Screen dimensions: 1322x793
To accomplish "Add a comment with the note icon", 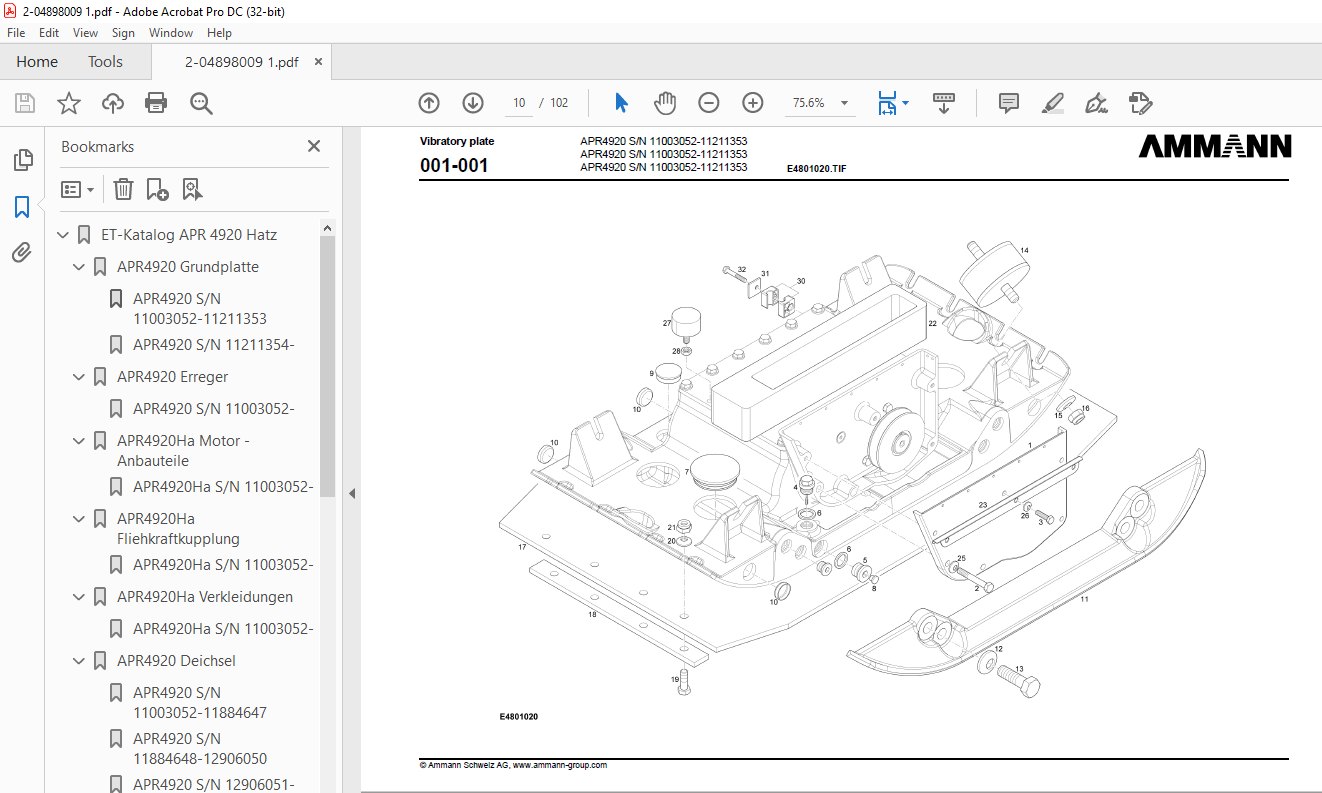I will coord(1009,103).
